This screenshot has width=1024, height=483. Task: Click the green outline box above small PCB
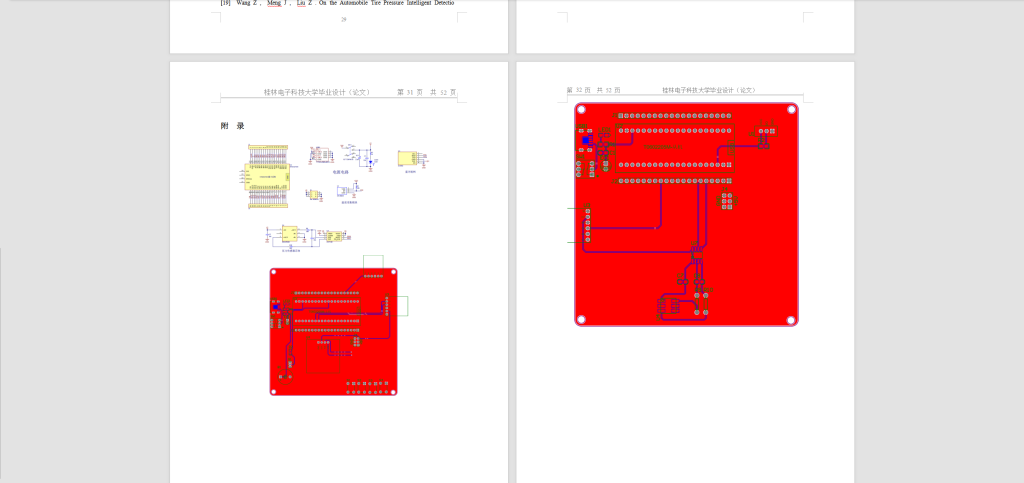pyautogui.click(x=373, y=262)
